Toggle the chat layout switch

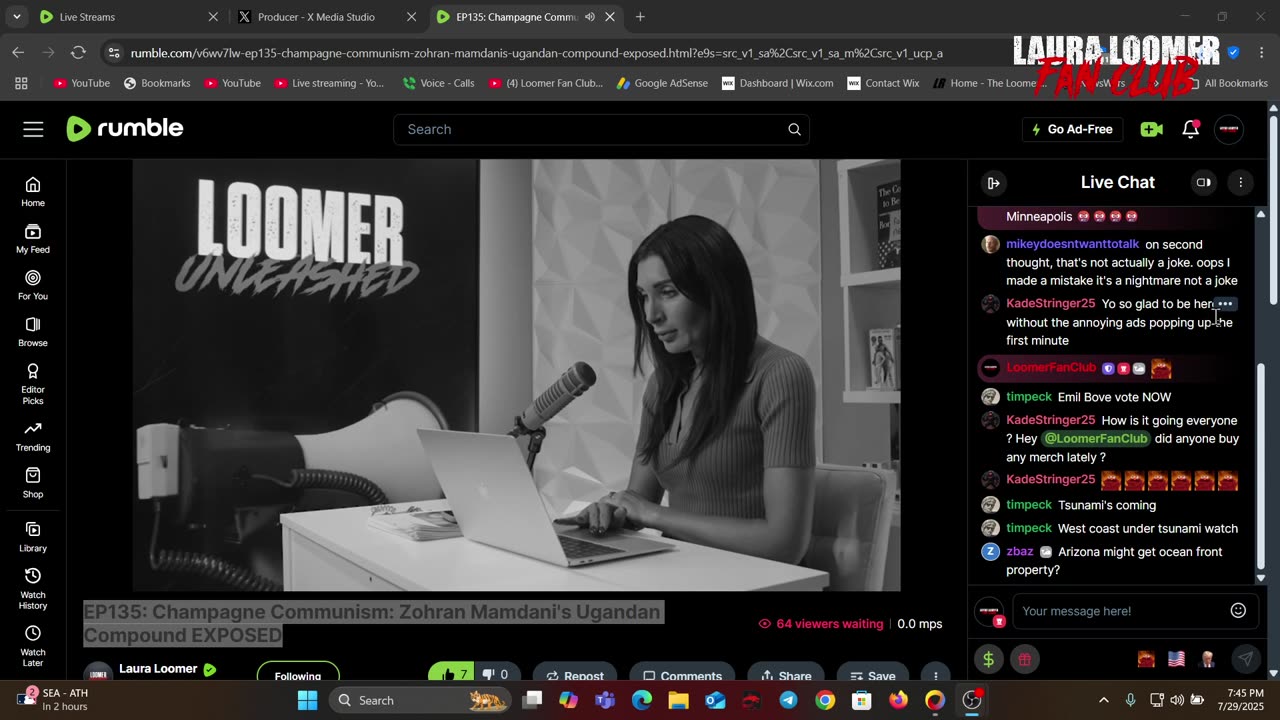click(1203, 183)
